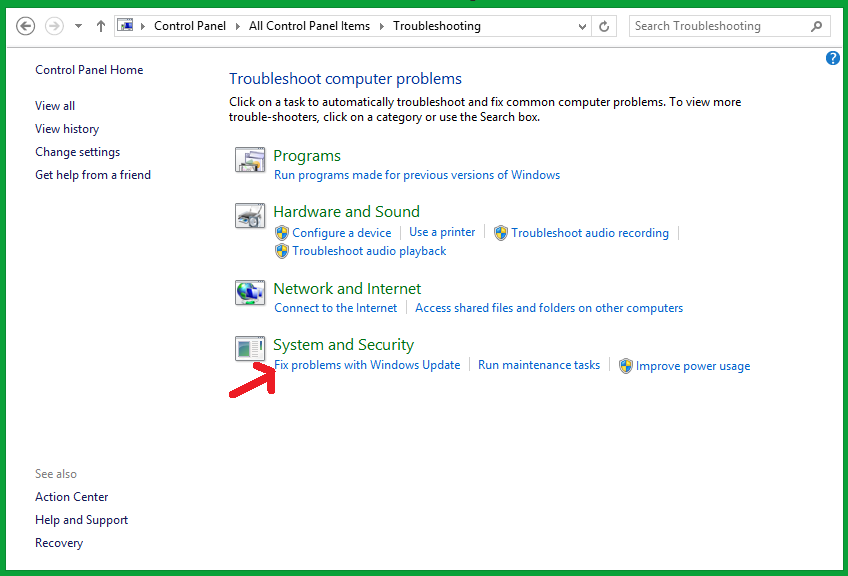Image resolution: width=848 pixels, height=576 pixels.
Task: Expand chevron after All Control Panel Items
Action: tap(382, 26)
